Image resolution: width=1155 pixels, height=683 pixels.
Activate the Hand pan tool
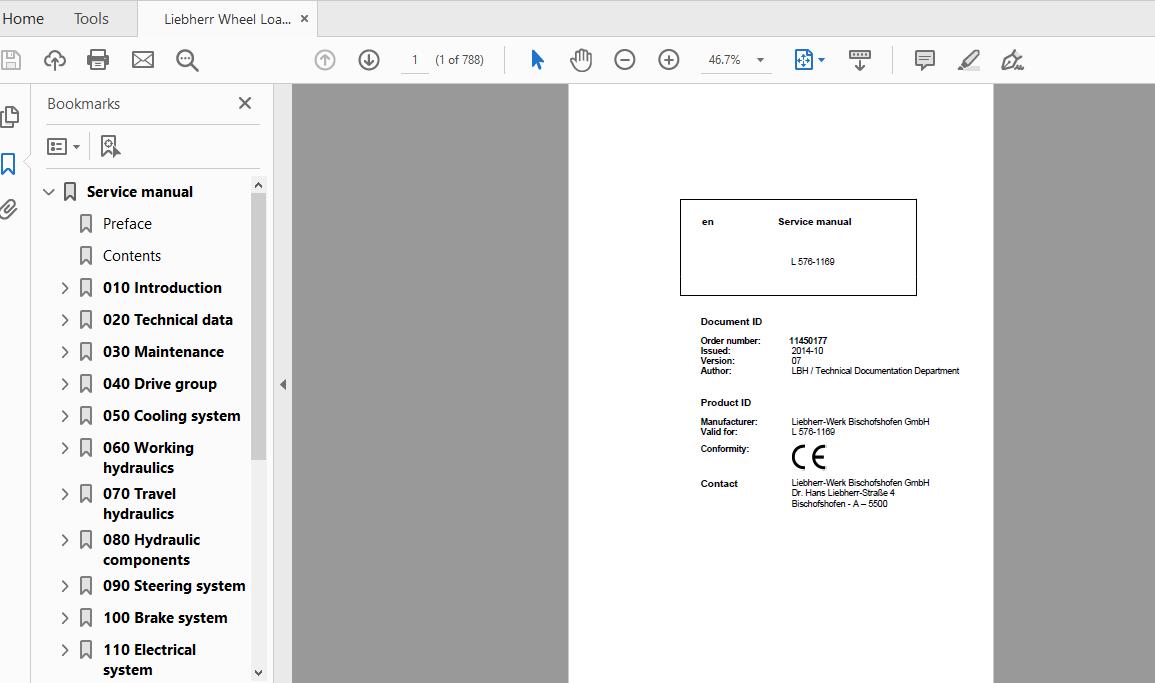click(581, 60)
